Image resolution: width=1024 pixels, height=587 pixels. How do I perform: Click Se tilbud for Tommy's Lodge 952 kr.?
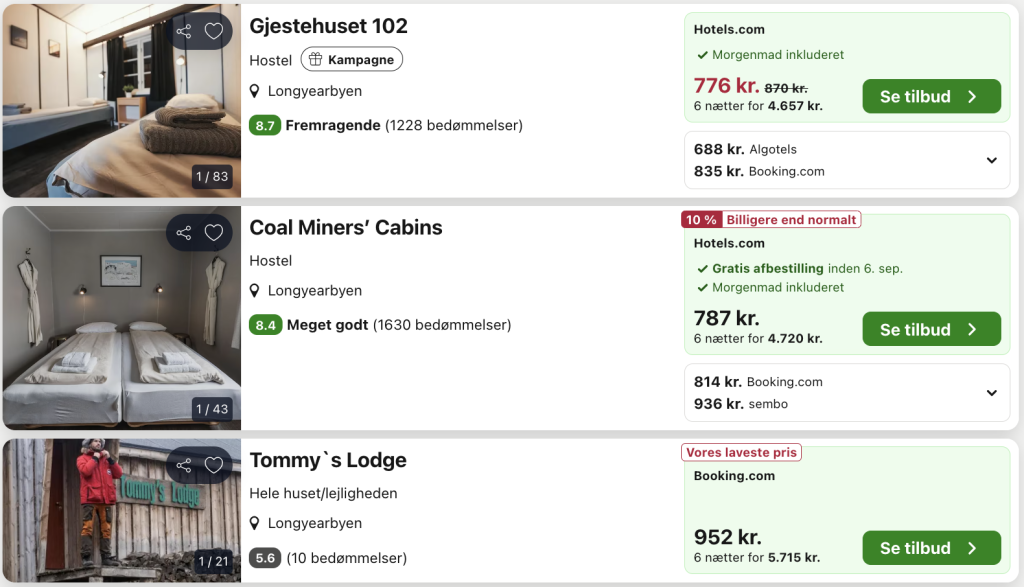(x=931, y=548)
